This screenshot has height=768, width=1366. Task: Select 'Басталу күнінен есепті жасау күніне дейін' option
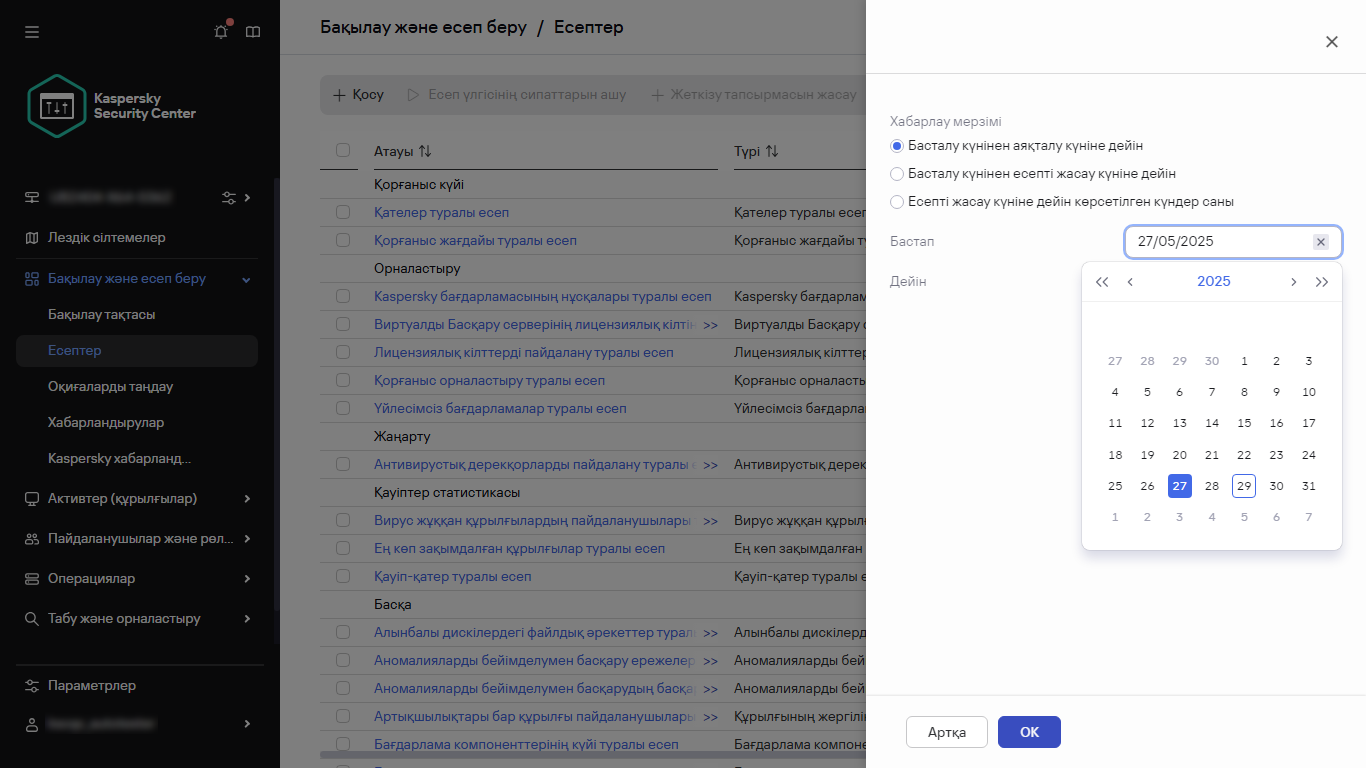click(x=897, y=174)
